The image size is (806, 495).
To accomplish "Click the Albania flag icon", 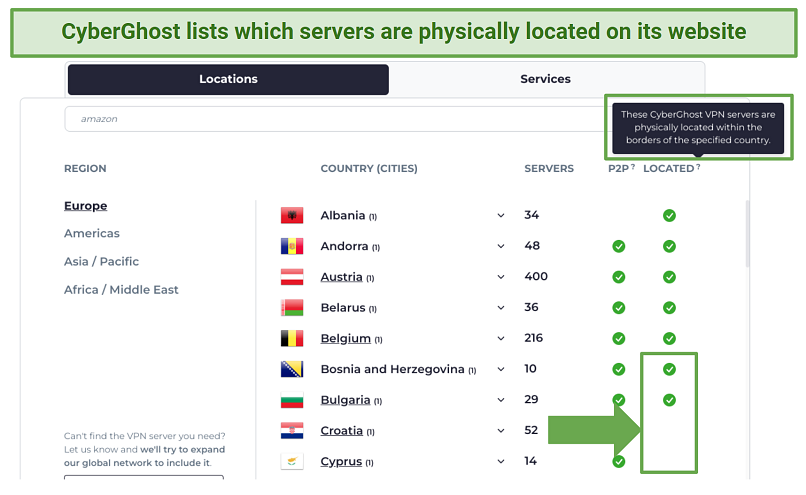I will click(x=292, y=215).
